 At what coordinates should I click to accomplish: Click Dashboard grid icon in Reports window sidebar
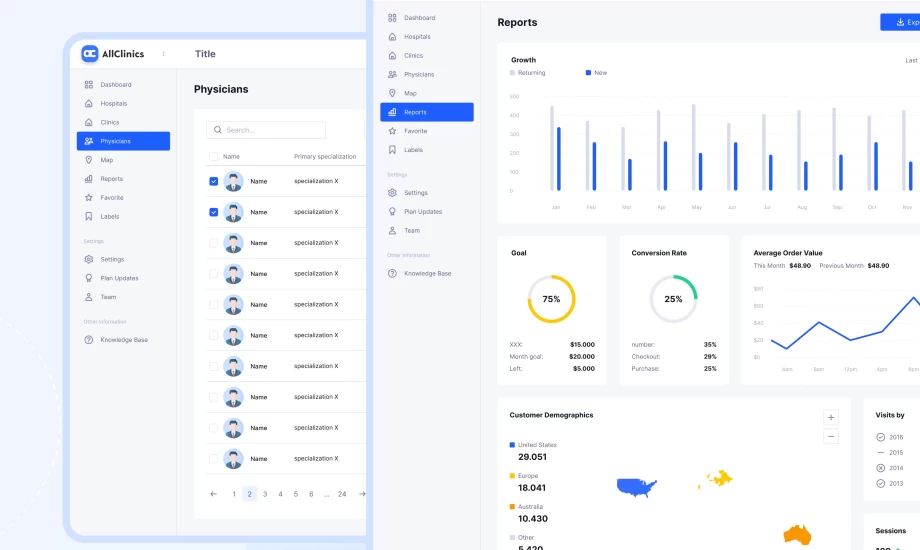click(x=393, y=18)
